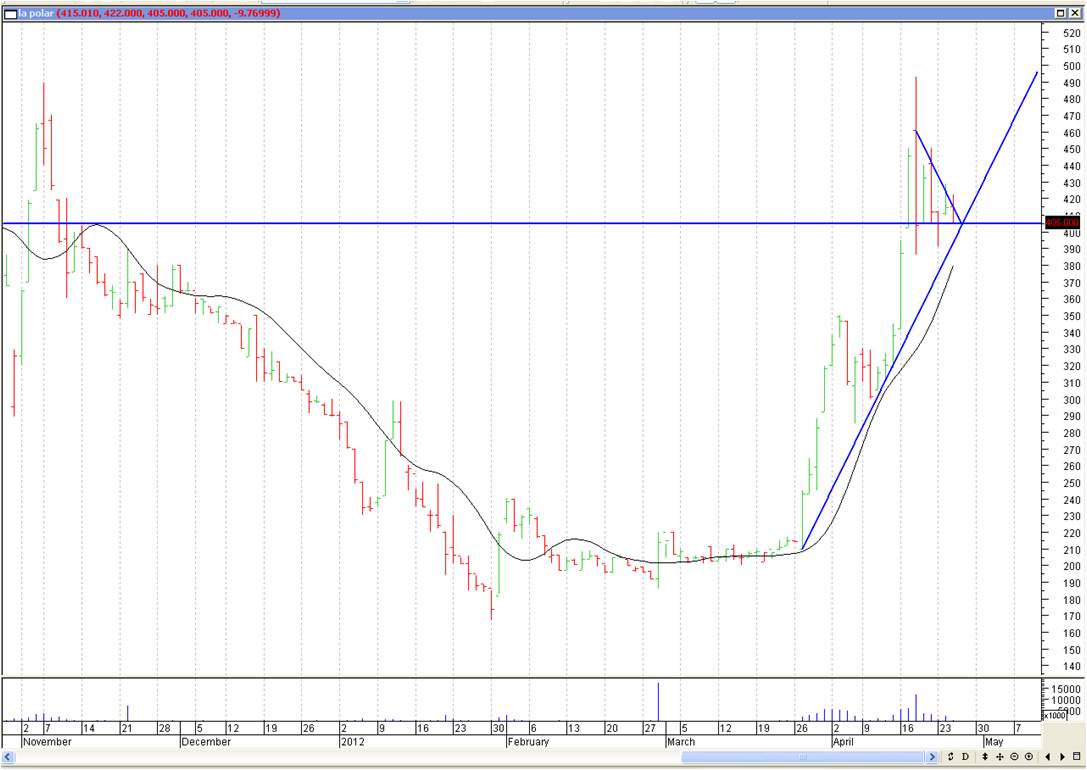Screen dimensions: 1087x770
Task: Maximize the la polar chart window
Action: (1061, 13)
